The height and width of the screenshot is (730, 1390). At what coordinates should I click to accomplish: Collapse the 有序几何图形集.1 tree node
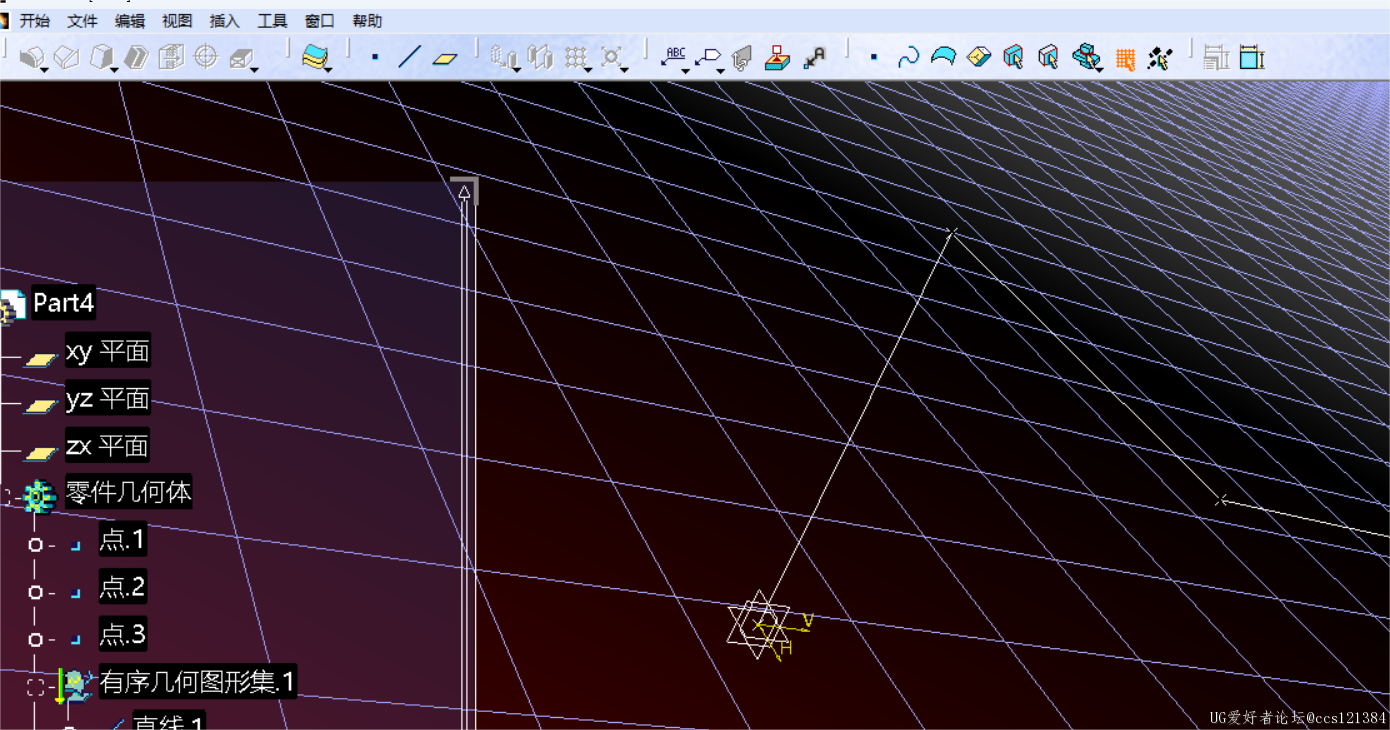(36, 688)
